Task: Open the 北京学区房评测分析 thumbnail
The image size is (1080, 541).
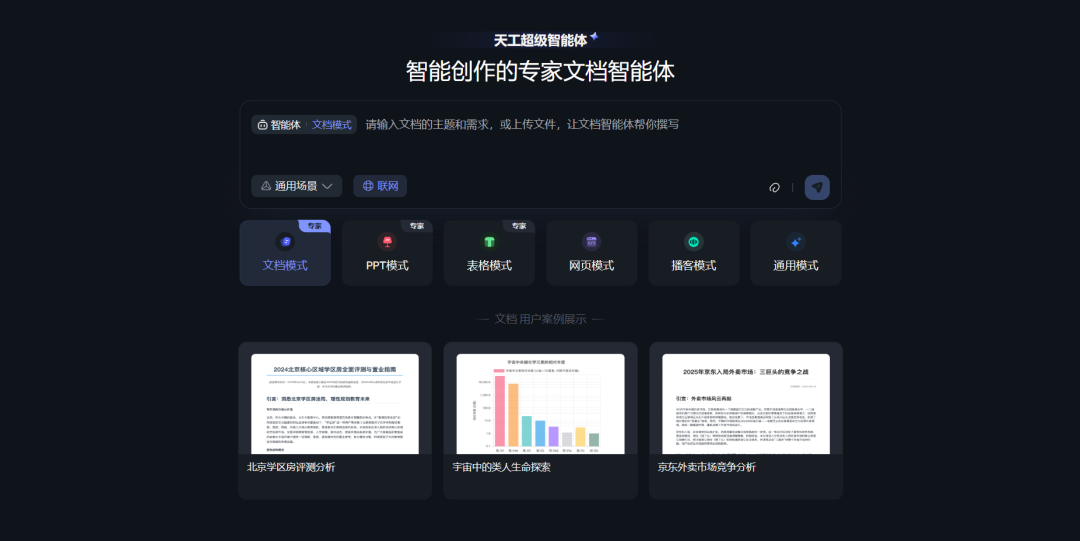Action: [x=335, y=404]
